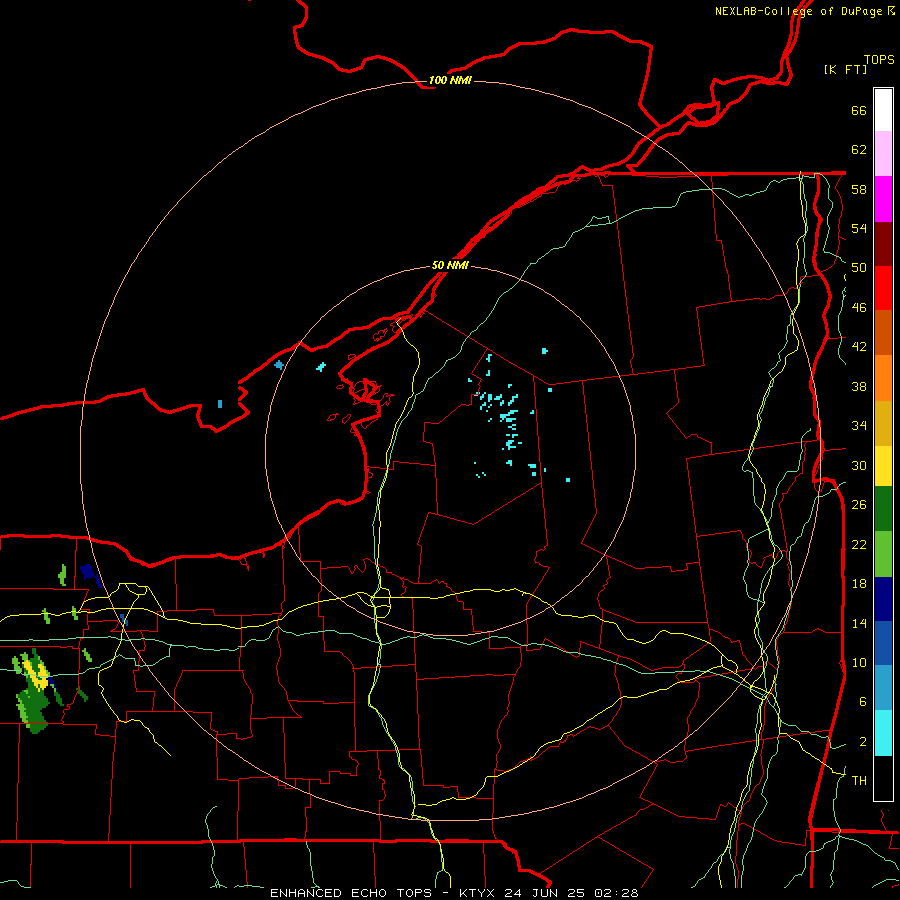Click the legend value 42

(x=859, y=347)
